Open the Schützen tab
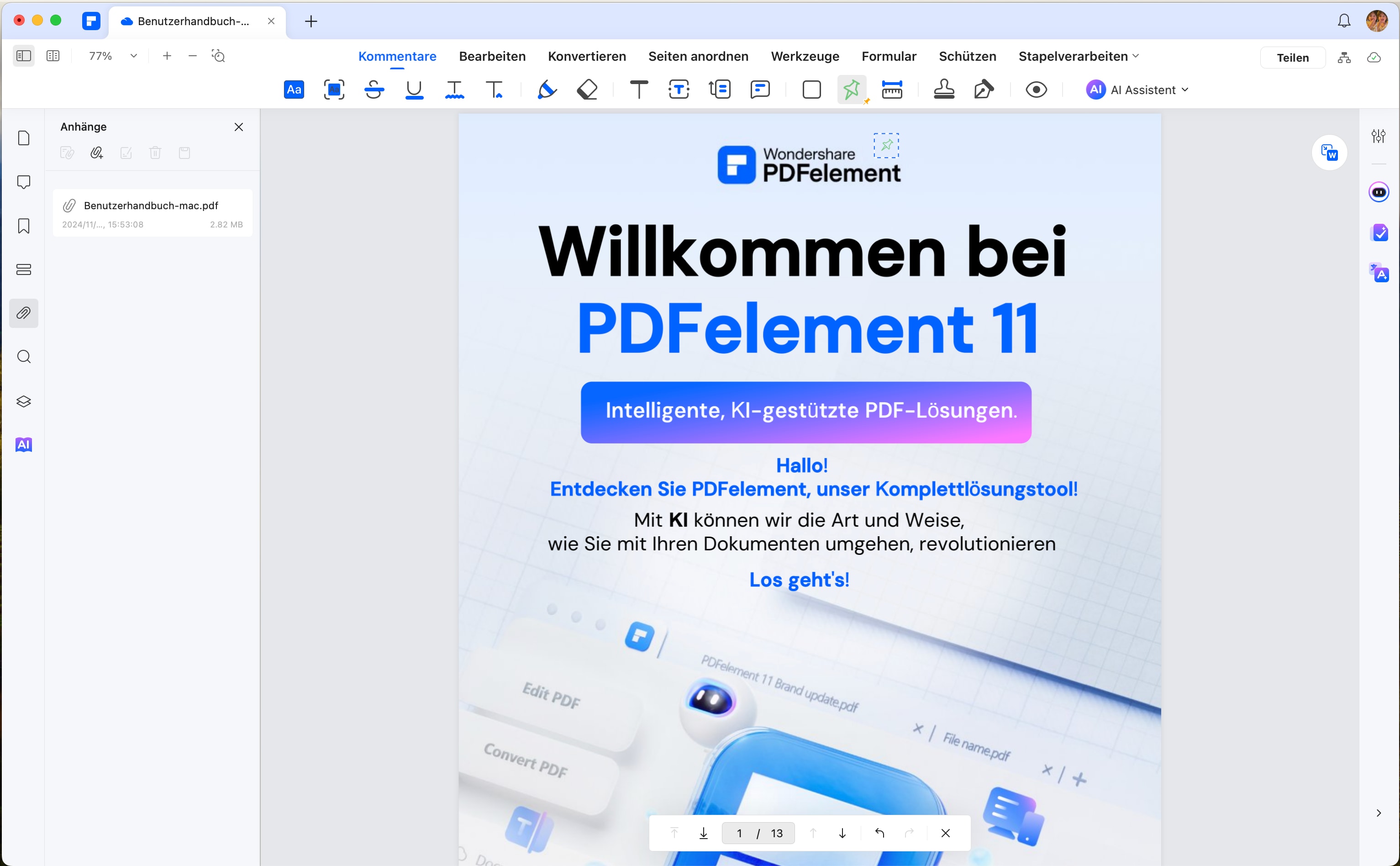1400x866 pixels. coord(967,56)
